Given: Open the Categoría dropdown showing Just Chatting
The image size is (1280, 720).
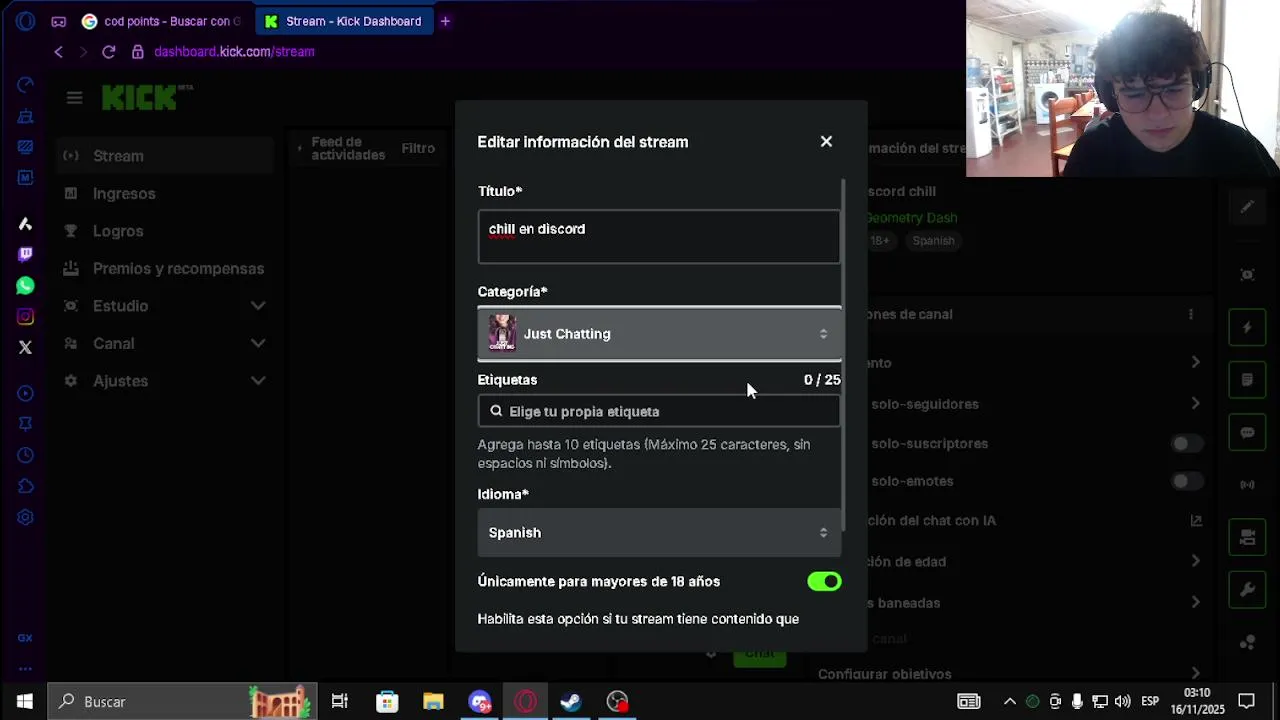Looking at the screenshot, I should pos(659,334).
